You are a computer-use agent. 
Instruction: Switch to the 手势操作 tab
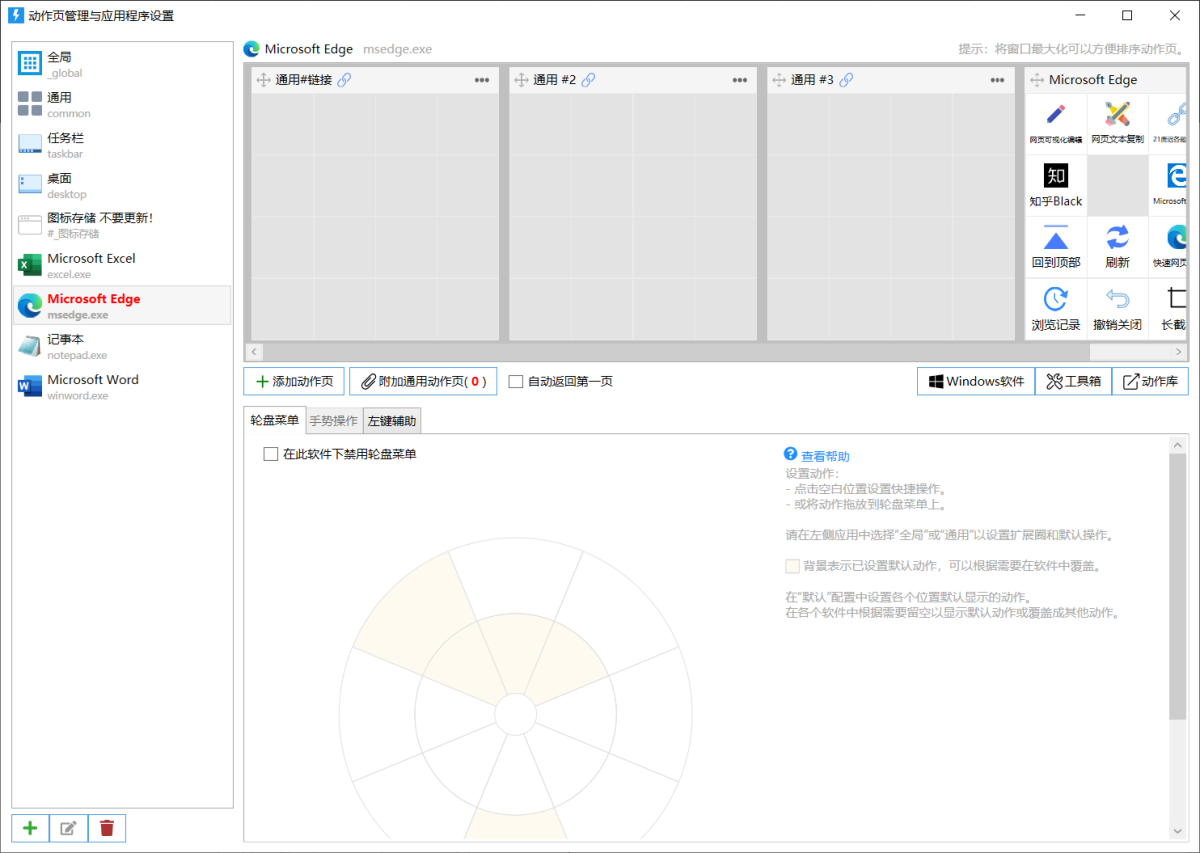(x=334, y=421)
